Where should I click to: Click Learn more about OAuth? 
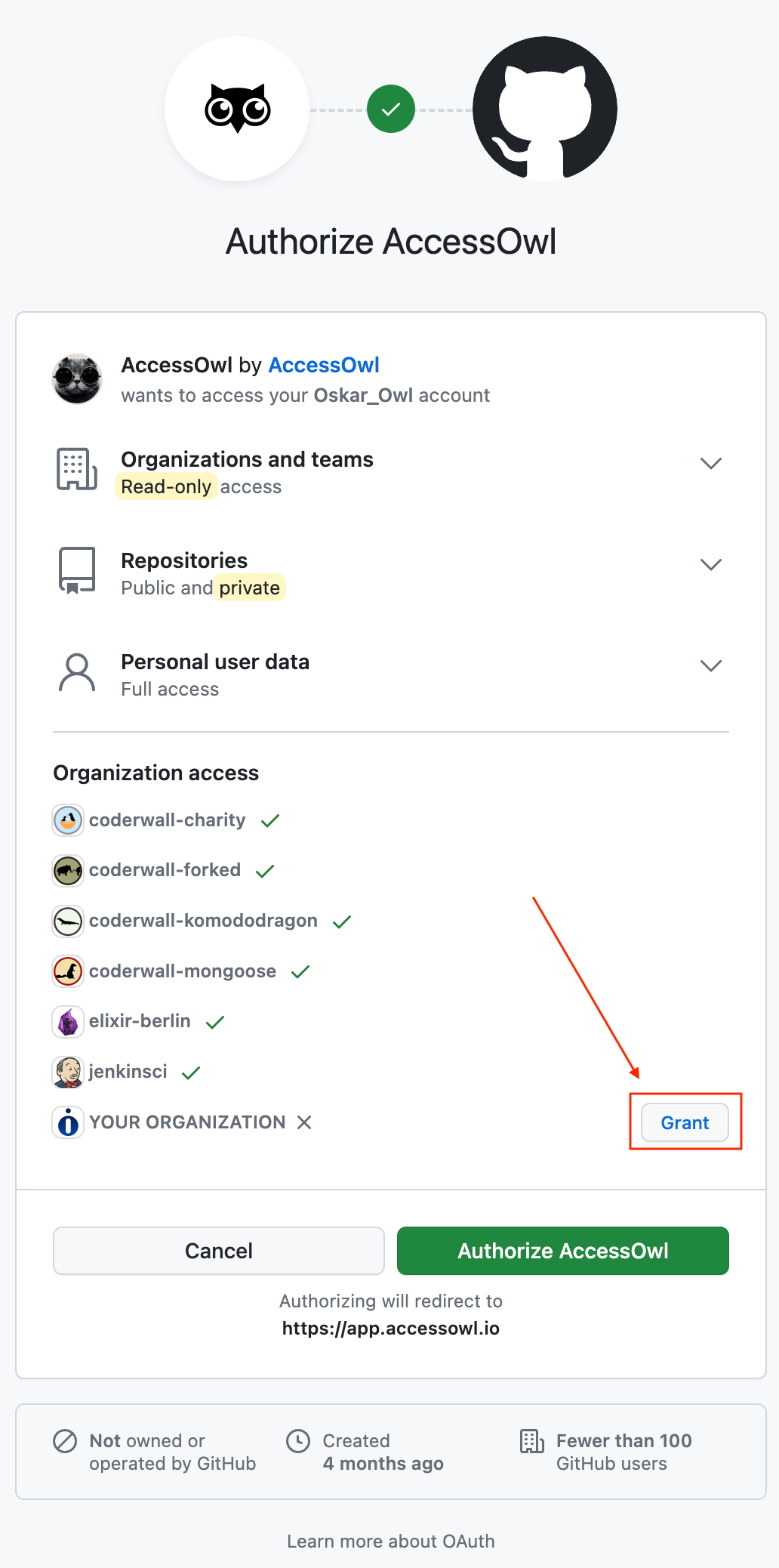(x=390, y=1541)
